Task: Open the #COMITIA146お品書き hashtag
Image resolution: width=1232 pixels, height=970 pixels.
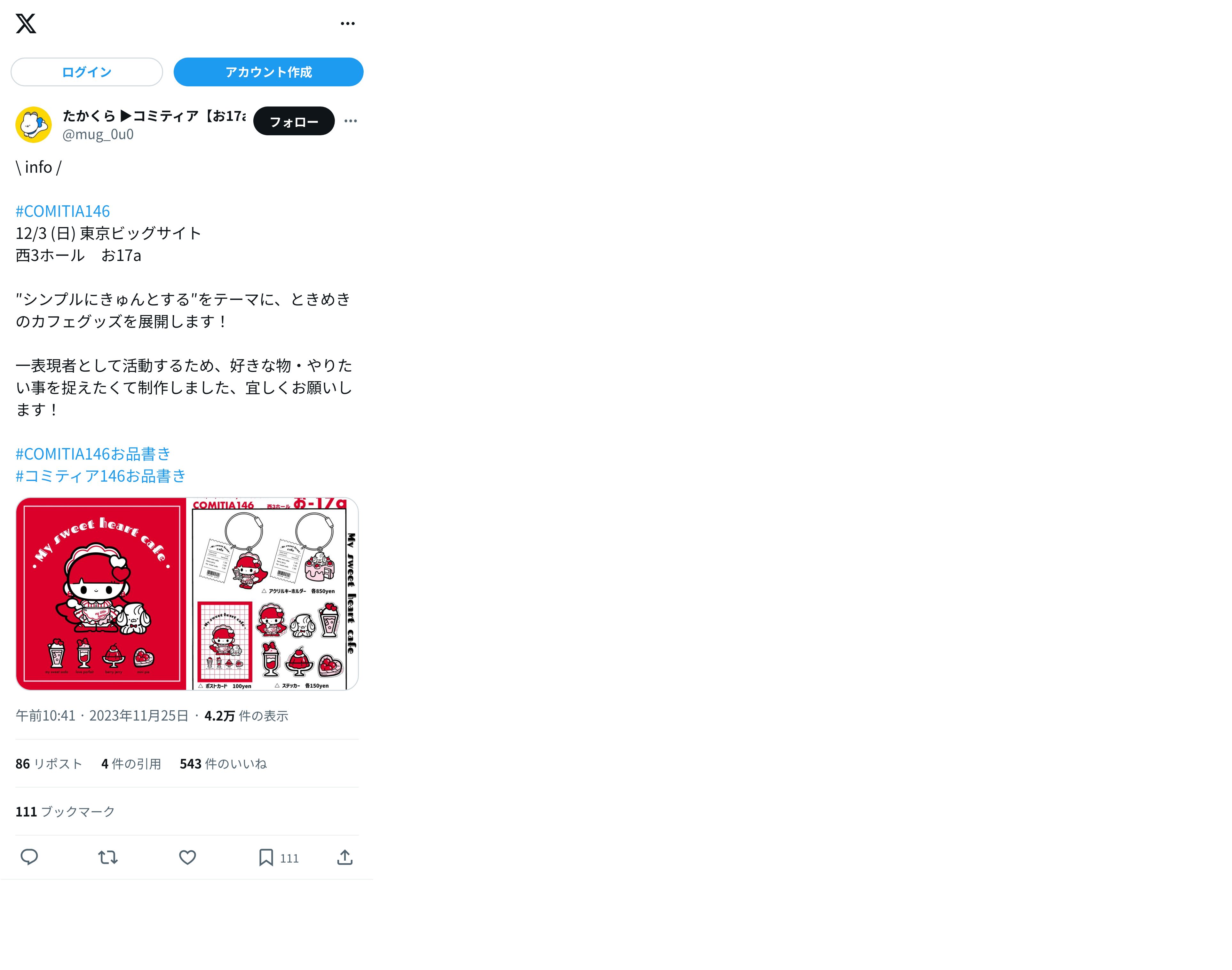Action: [92, 454]
